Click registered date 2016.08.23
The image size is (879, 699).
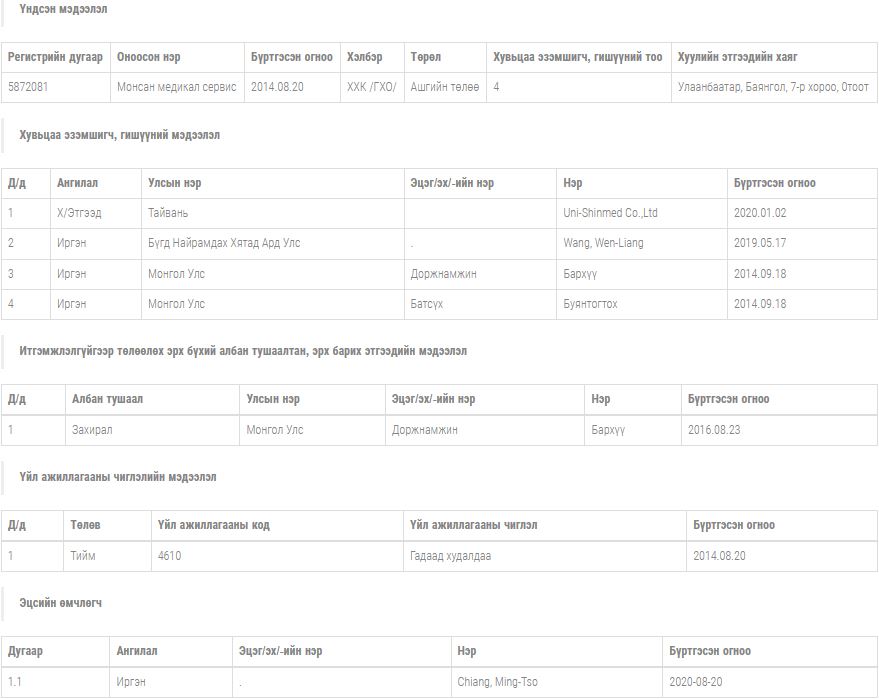[x=713, y=430]
